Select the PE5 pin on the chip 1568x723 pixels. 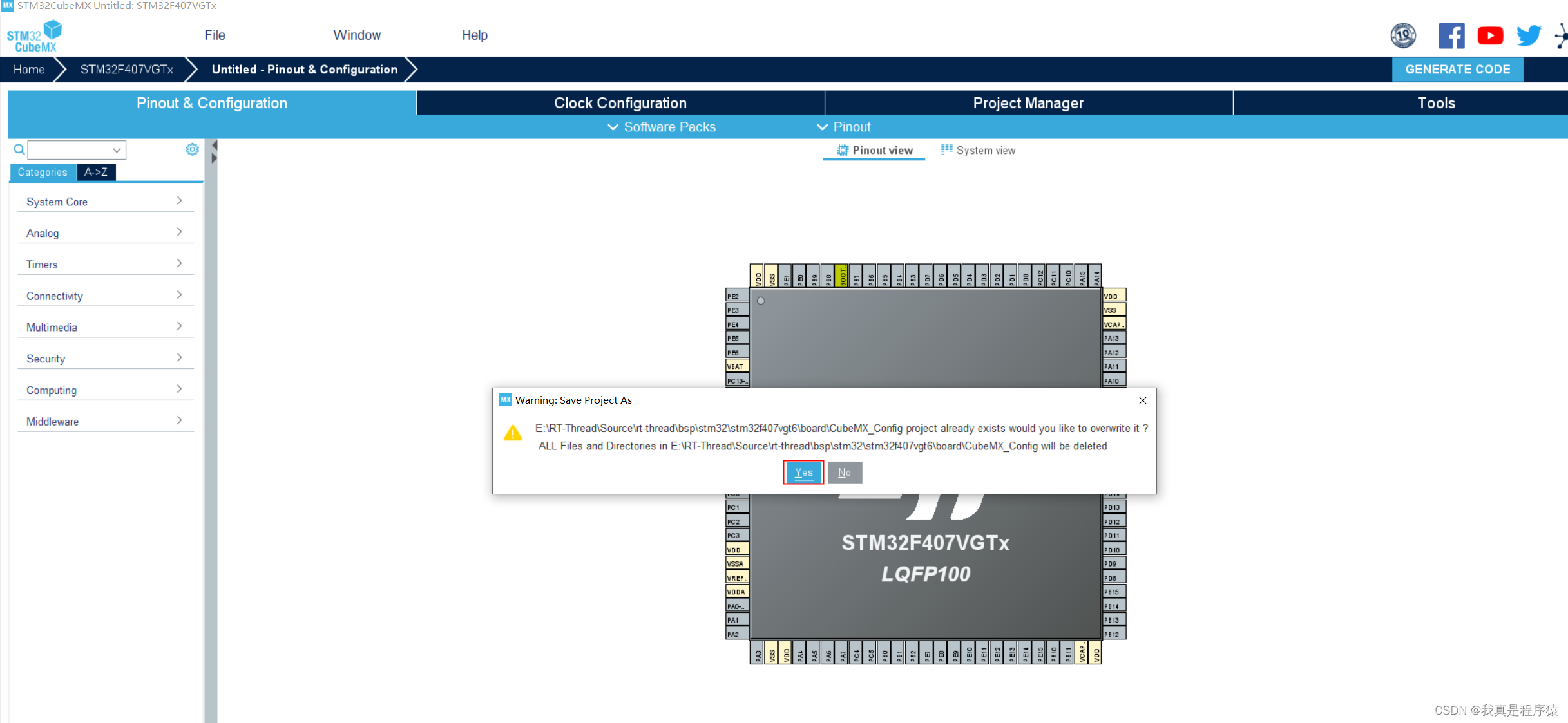[737, 338]
